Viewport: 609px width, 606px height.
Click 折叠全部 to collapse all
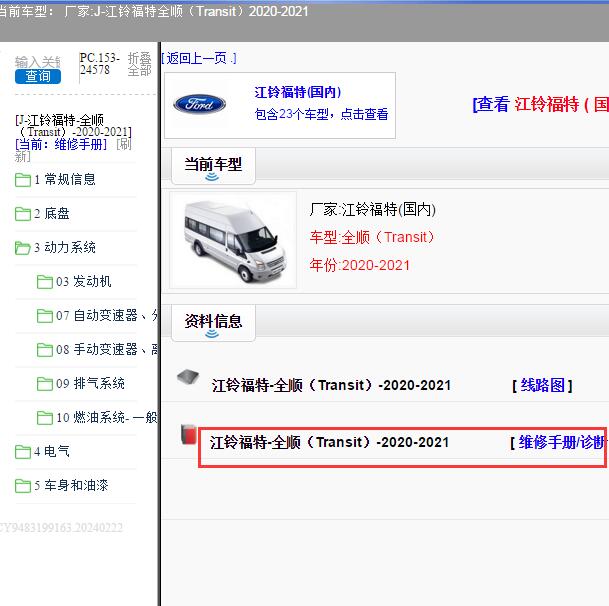click(x=139, y=64)
